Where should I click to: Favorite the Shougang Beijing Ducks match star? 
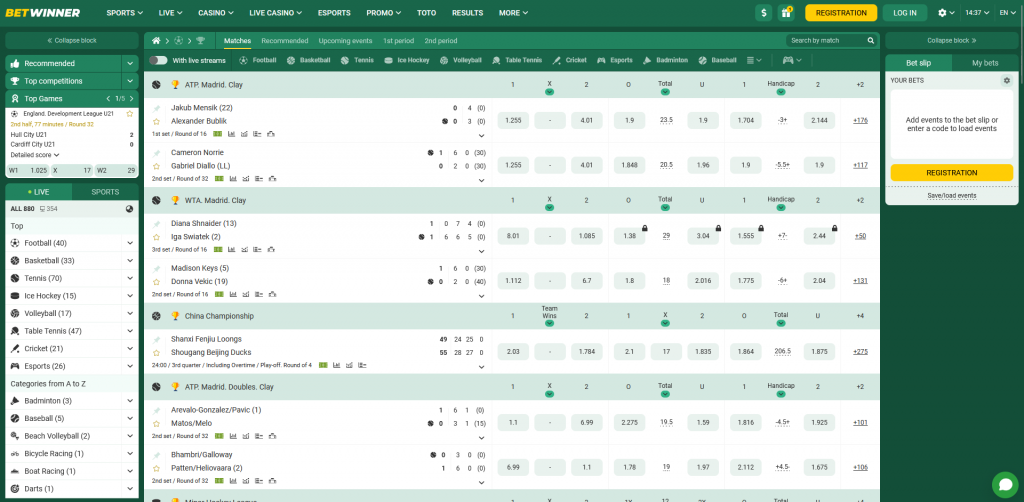pos(156,353)
